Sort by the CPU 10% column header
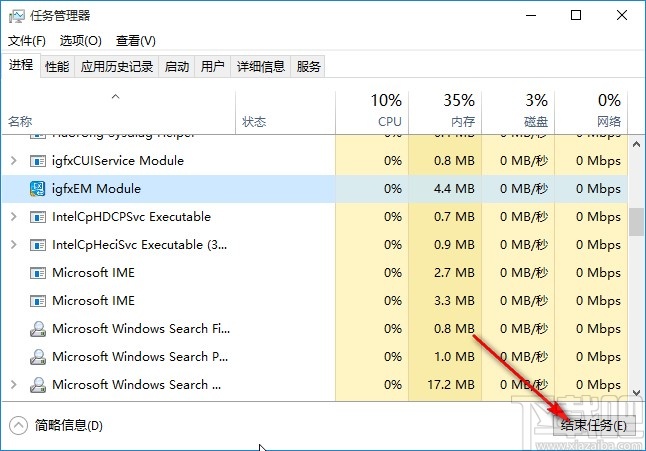The height and width of the screenshot is (451, 646). point(372,111)
